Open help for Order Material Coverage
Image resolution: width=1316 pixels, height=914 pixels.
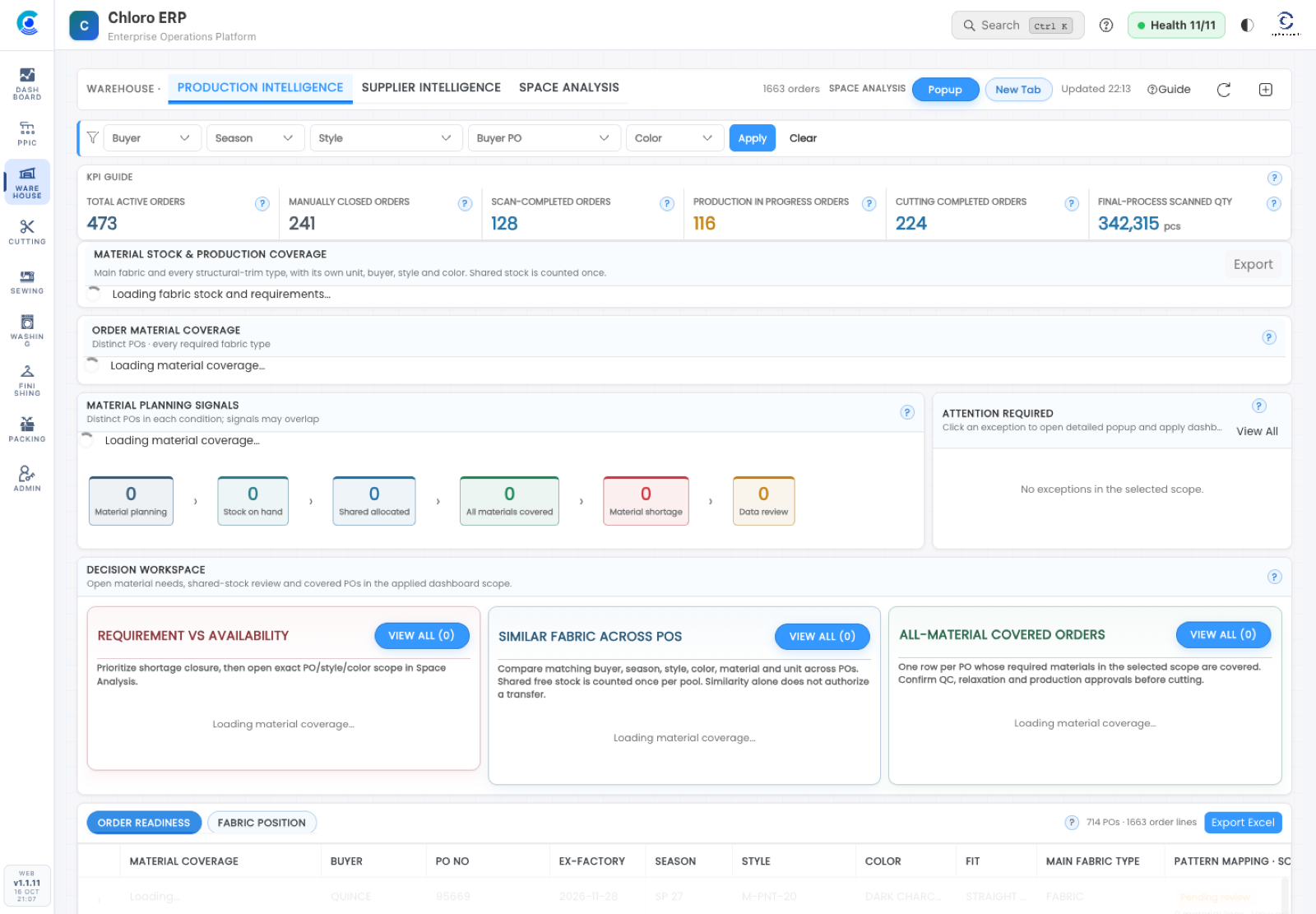(x=1269, y=337)
